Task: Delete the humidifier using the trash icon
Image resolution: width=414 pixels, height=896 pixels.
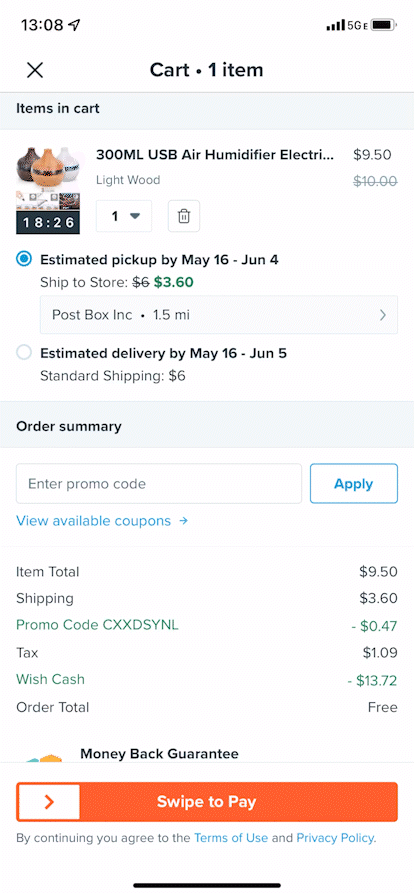Action: tap(184, 216)
